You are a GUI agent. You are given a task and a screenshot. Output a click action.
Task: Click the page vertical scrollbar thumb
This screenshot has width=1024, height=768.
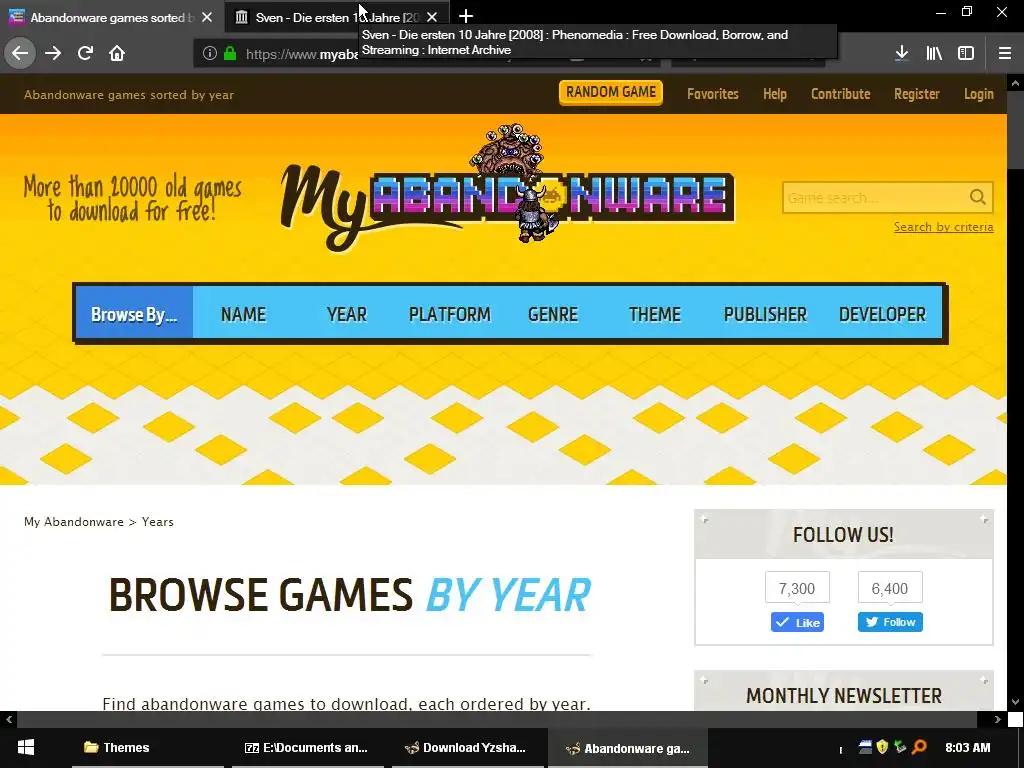pyautogui.click(x=1015, y=129)
